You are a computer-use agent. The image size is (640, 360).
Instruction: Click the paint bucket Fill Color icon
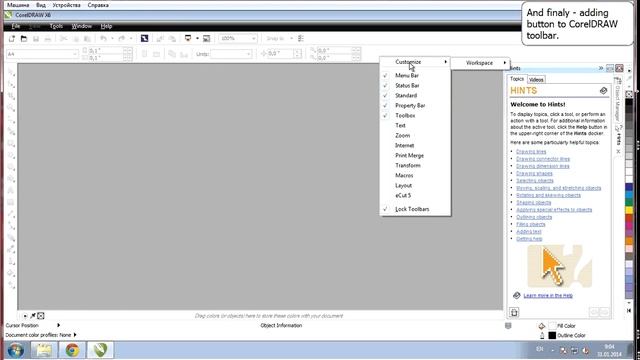[x=542, y=326]
